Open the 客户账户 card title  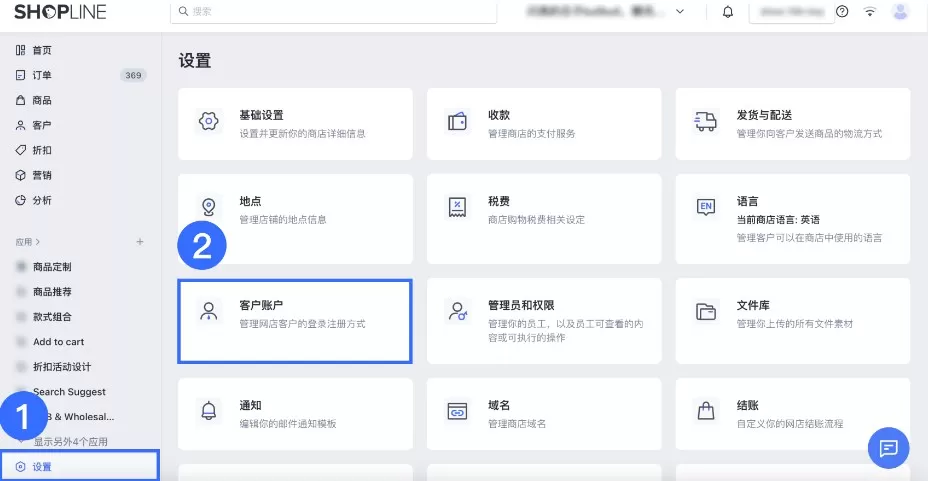pos(261,305)
